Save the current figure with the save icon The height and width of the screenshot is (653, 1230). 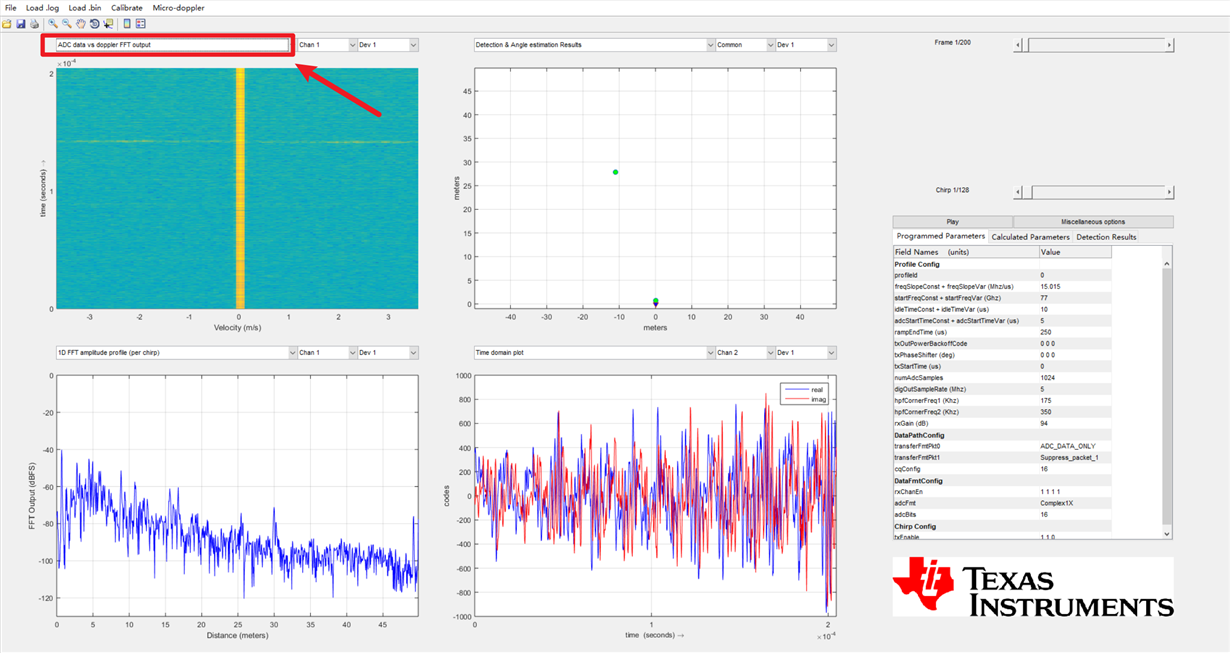click(x=20, y=24)
